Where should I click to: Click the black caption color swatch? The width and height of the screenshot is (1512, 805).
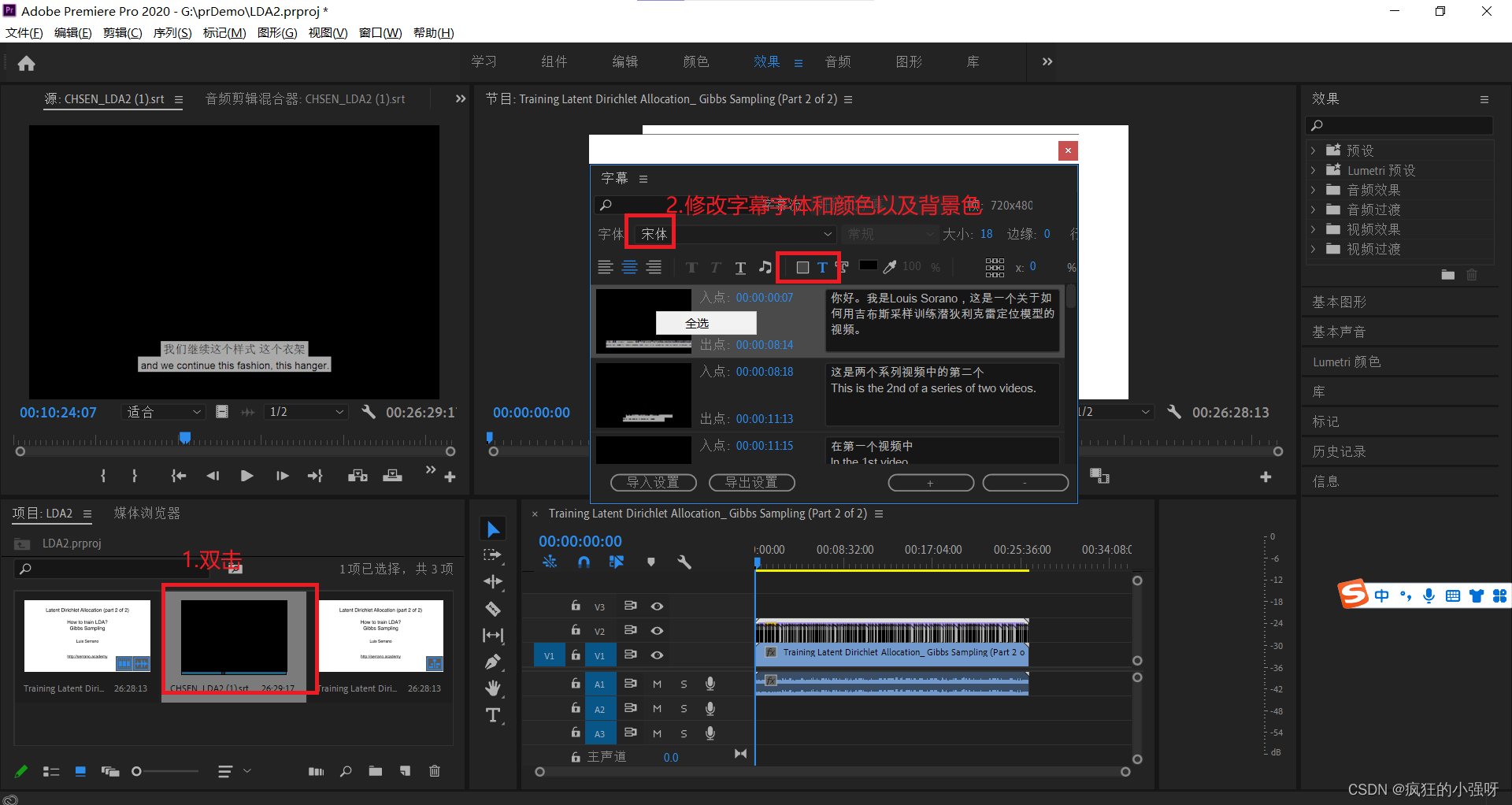point(868,266)
